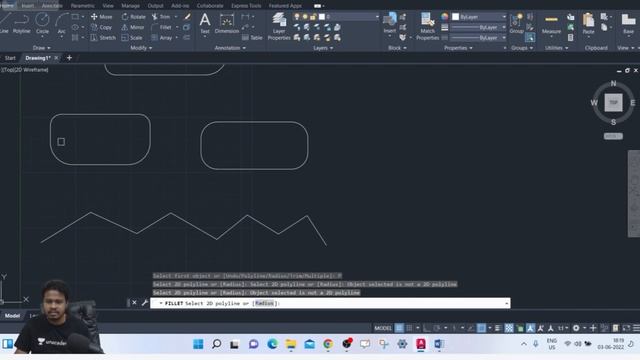The width and height of the screenshot is (640, 360).
Task: Expand the Draw panel dropdown
Action: (x=42, y=48)
